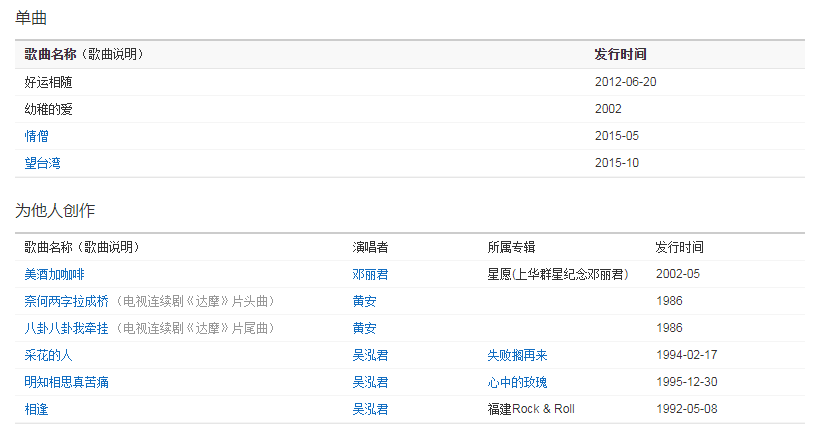Open the 奈何两字拉成桥 song link
The height and width of the screenshot is (430, 823).
(x=67, y=301)
